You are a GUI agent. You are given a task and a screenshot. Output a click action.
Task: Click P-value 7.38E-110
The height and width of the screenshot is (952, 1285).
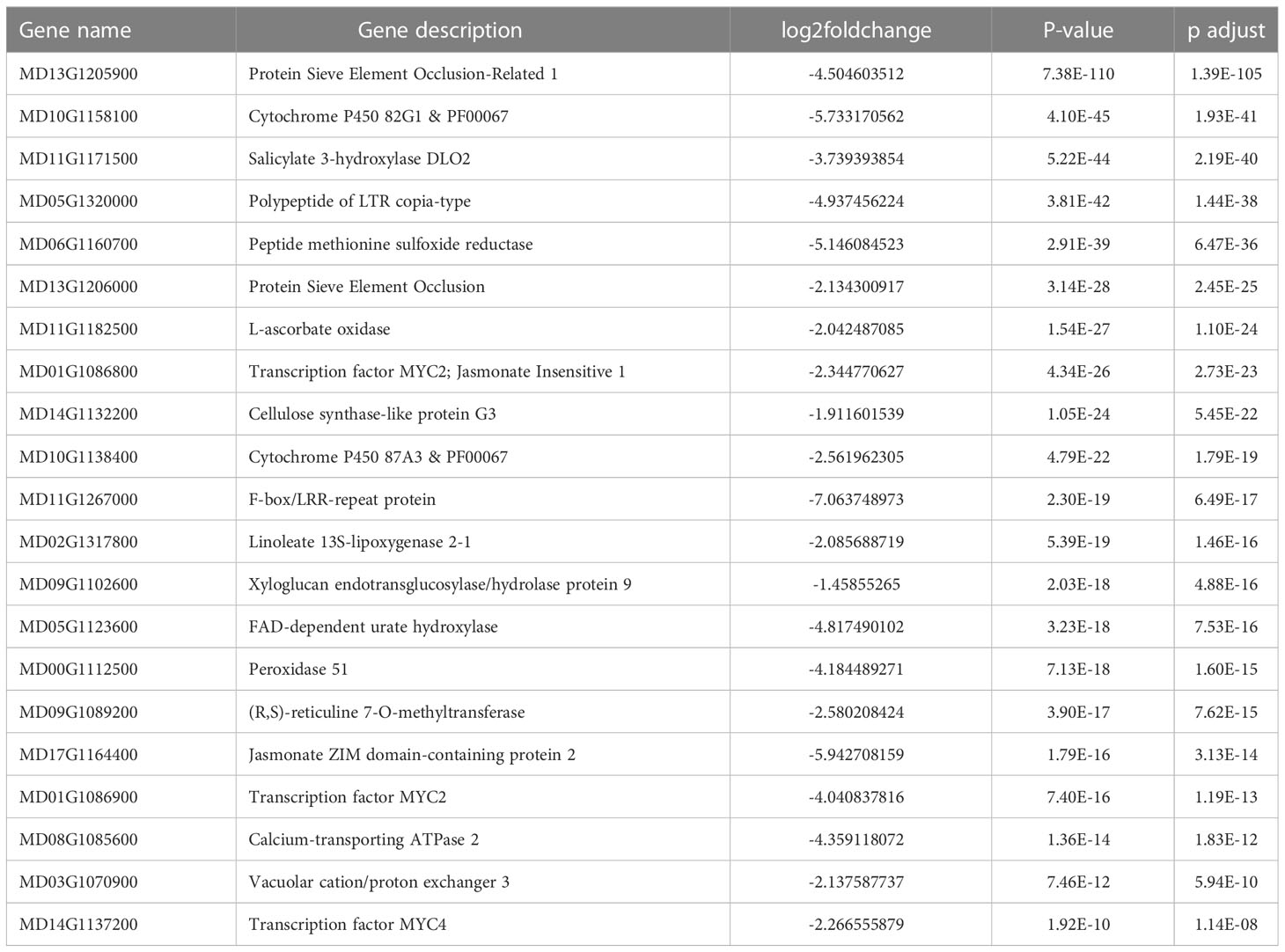(x=1078, y=74)
